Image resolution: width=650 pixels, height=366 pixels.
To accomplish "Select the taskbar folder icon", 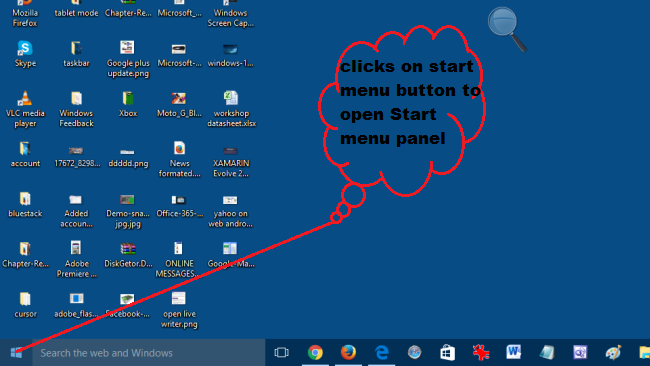I will 76,54.
